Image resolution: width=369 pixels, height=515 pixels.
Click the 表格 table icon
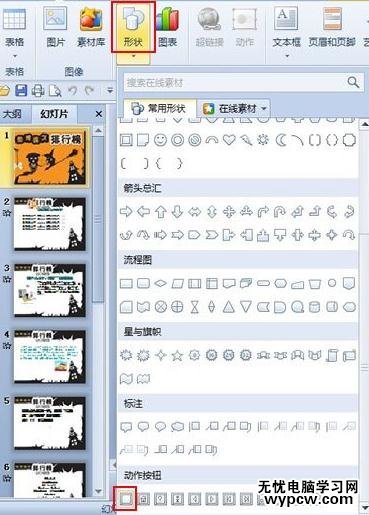click(14, 19)
